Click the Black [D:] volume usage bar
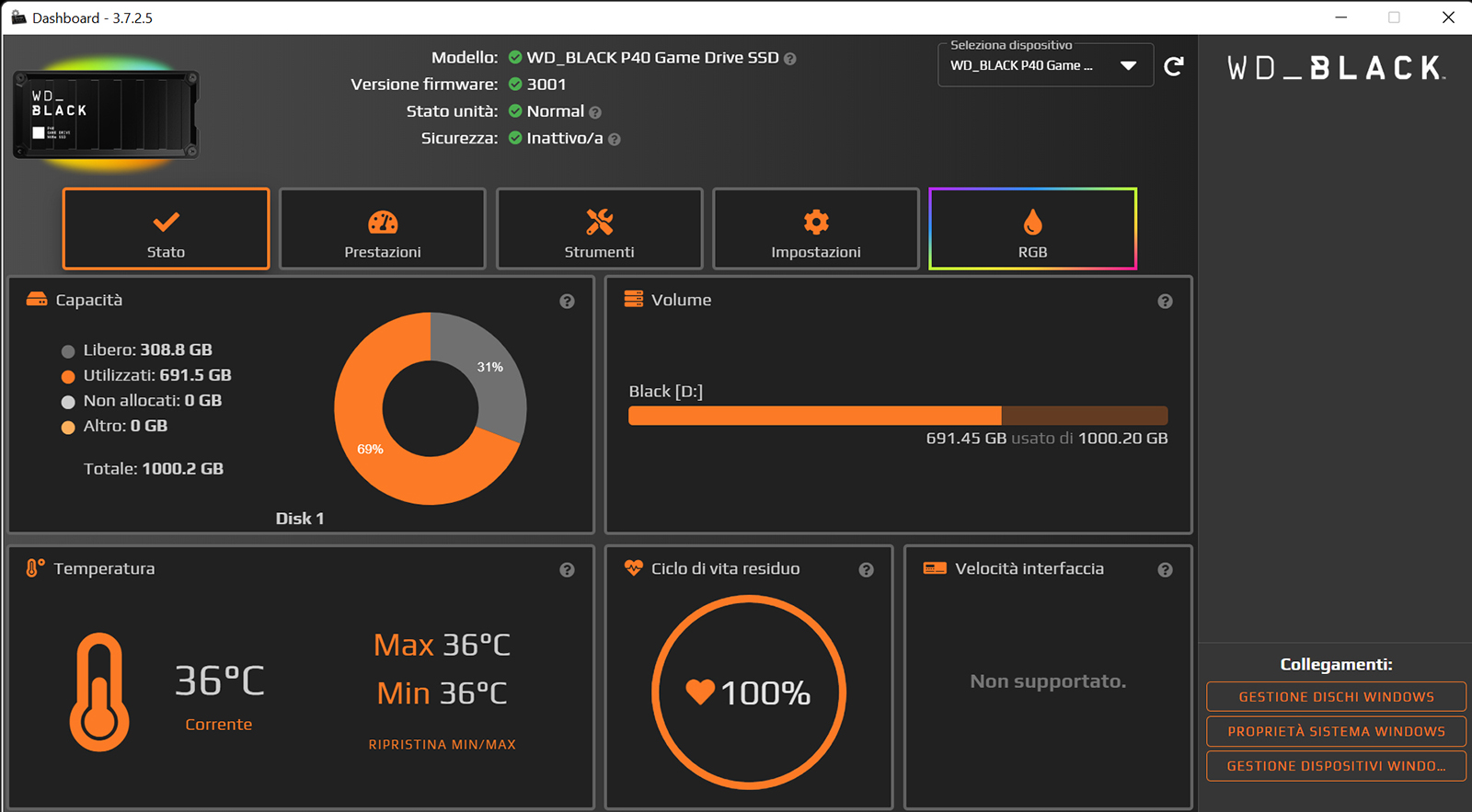1472x812 pixels. tap(898, 416)
